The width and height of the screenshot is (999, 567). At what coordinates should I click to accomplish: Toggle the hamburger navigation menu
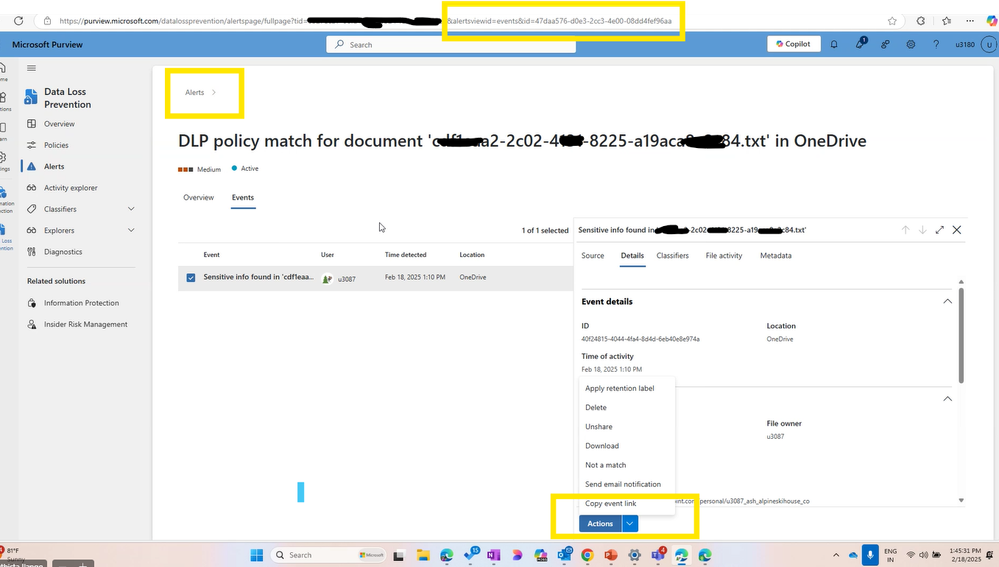pos(31,68)
